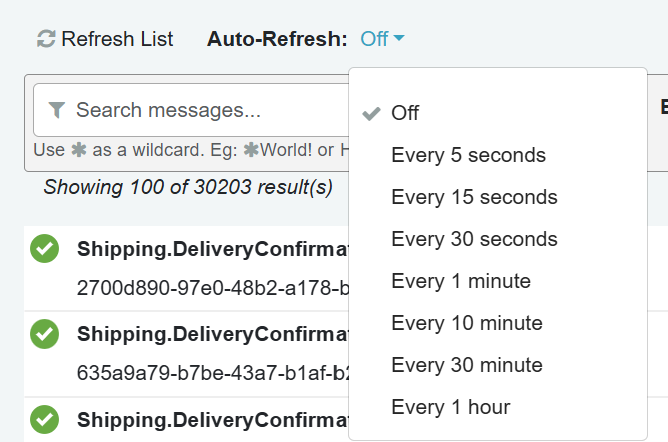Viewport: 668px width, 442px height.
Task: Click the green checkmark on the third message
Action: (x=44, y=419)
